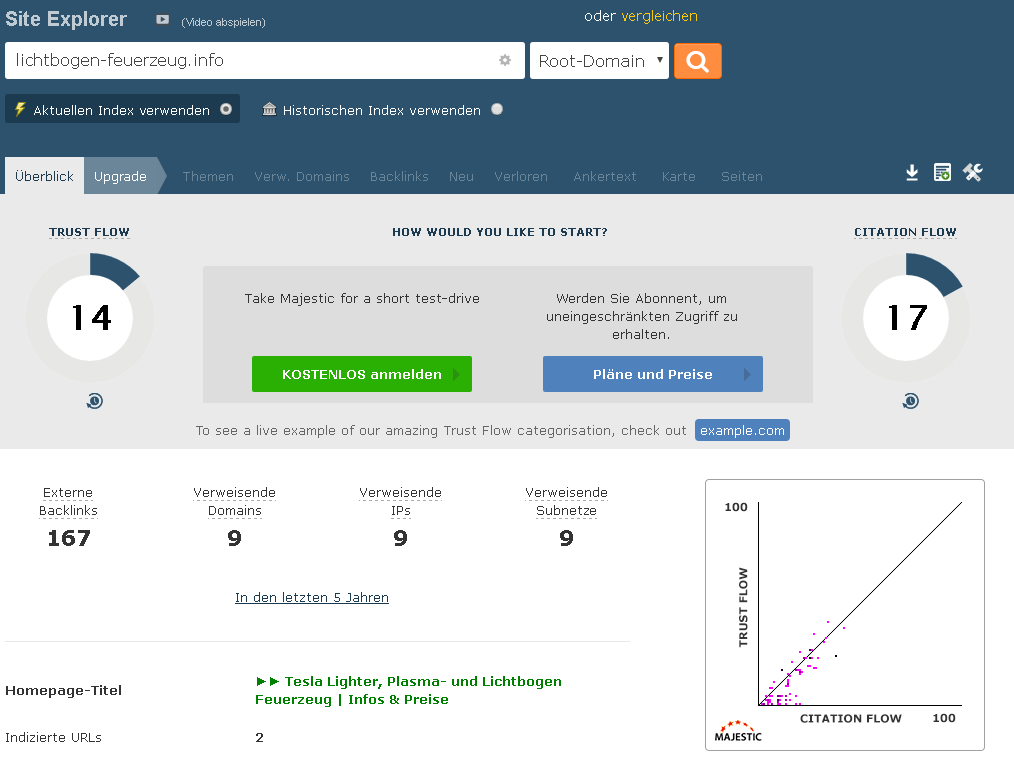Image resolution: width=1014 pixels, height=766 pixels.
Task: Click the add-to-report table icon
Action: point(942,173)
